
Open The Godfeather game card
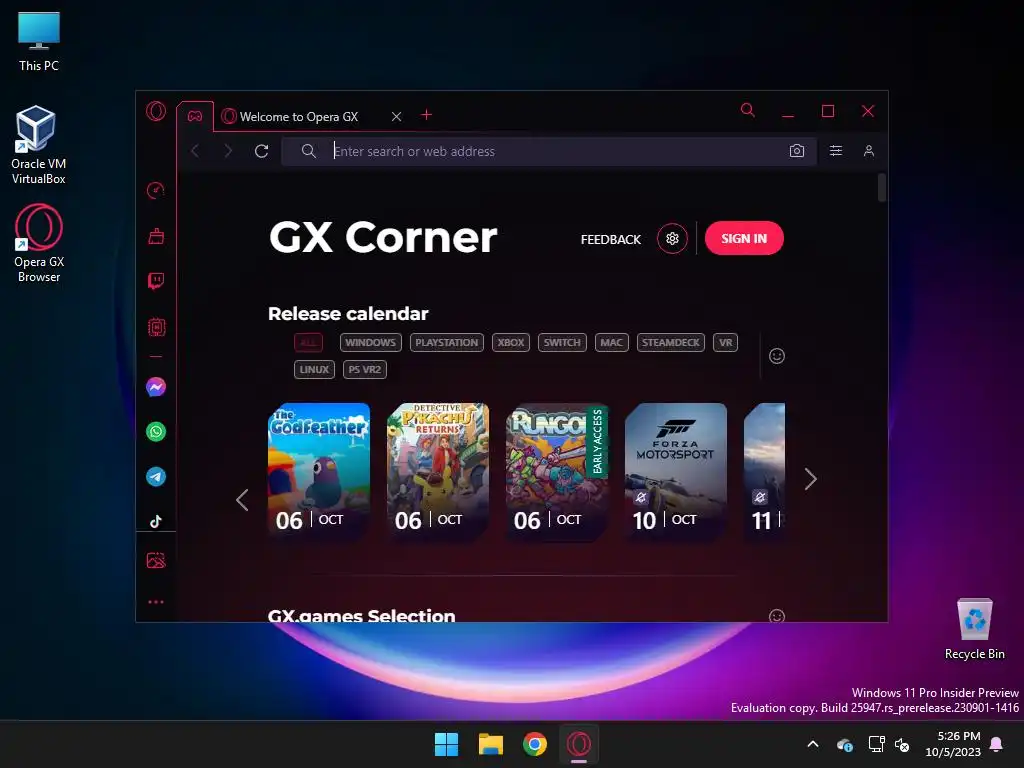click(x=319, y=472)
